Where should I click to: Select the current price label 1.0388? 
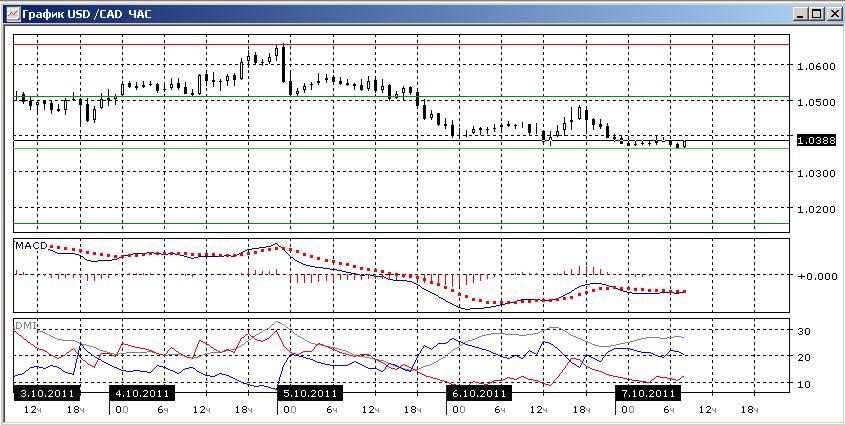[x=817, y=141]
